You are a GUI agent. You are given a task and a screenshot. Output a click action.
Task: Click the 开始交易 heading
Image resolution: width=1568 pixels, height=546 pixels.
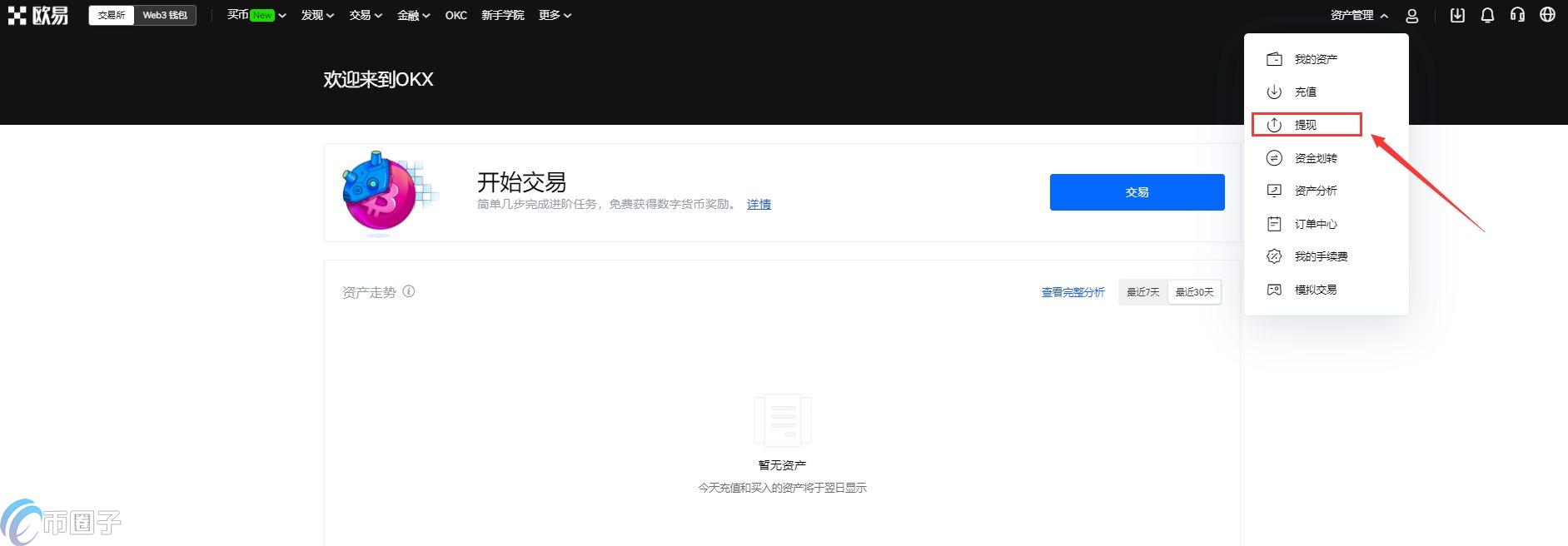[521, 182]
